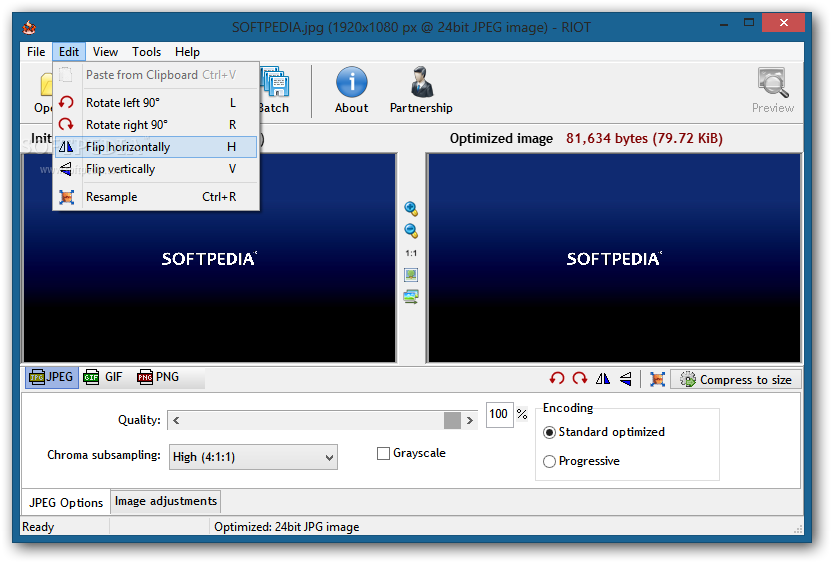Open the Image adjustments tab

(x=166, y=501)
